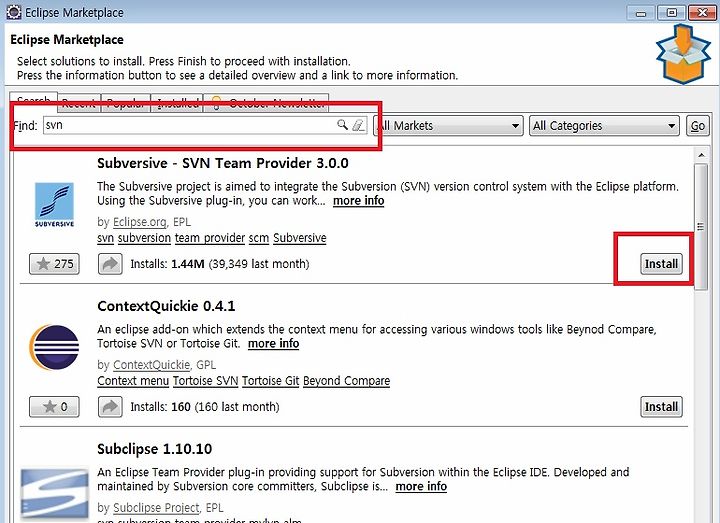Open more info link for Subclipse
Screen dimensions: 720x523
tap(421, 486)
